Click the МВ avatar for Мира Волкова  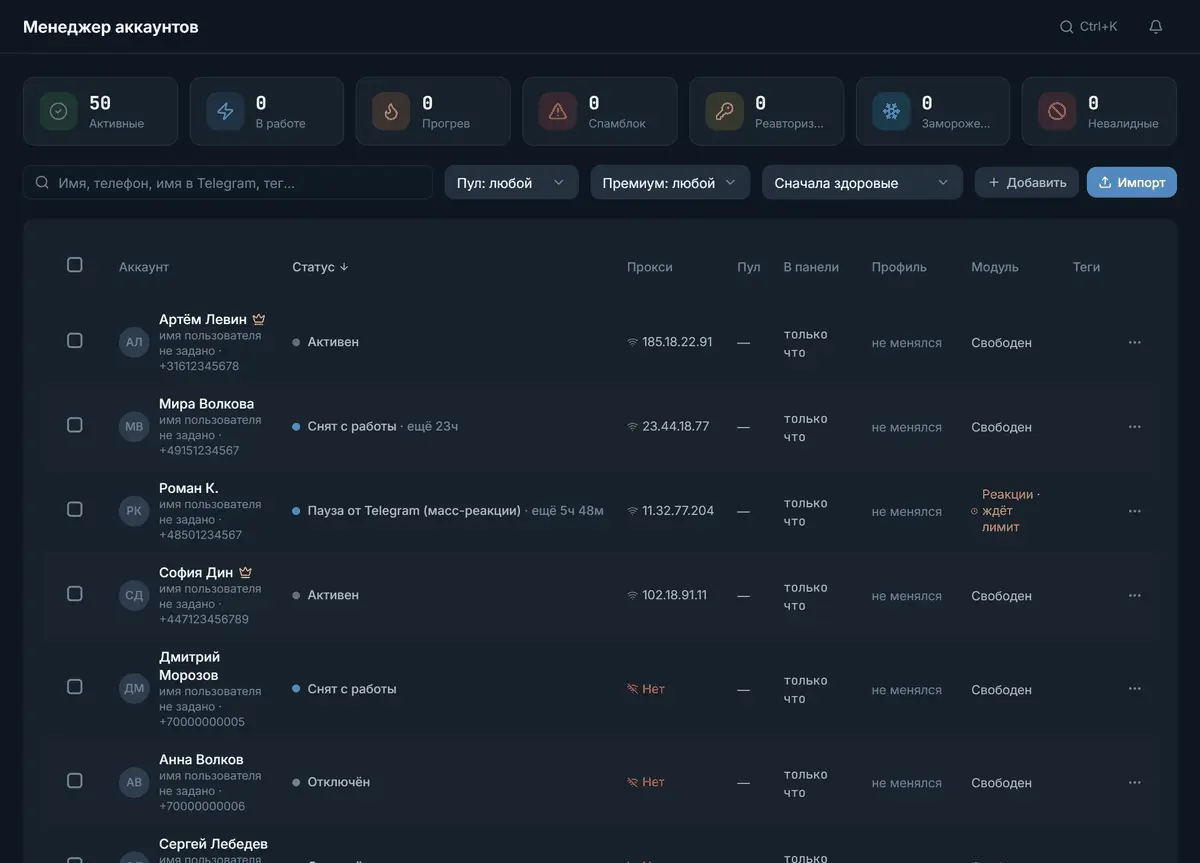click(x=134, y=427)
